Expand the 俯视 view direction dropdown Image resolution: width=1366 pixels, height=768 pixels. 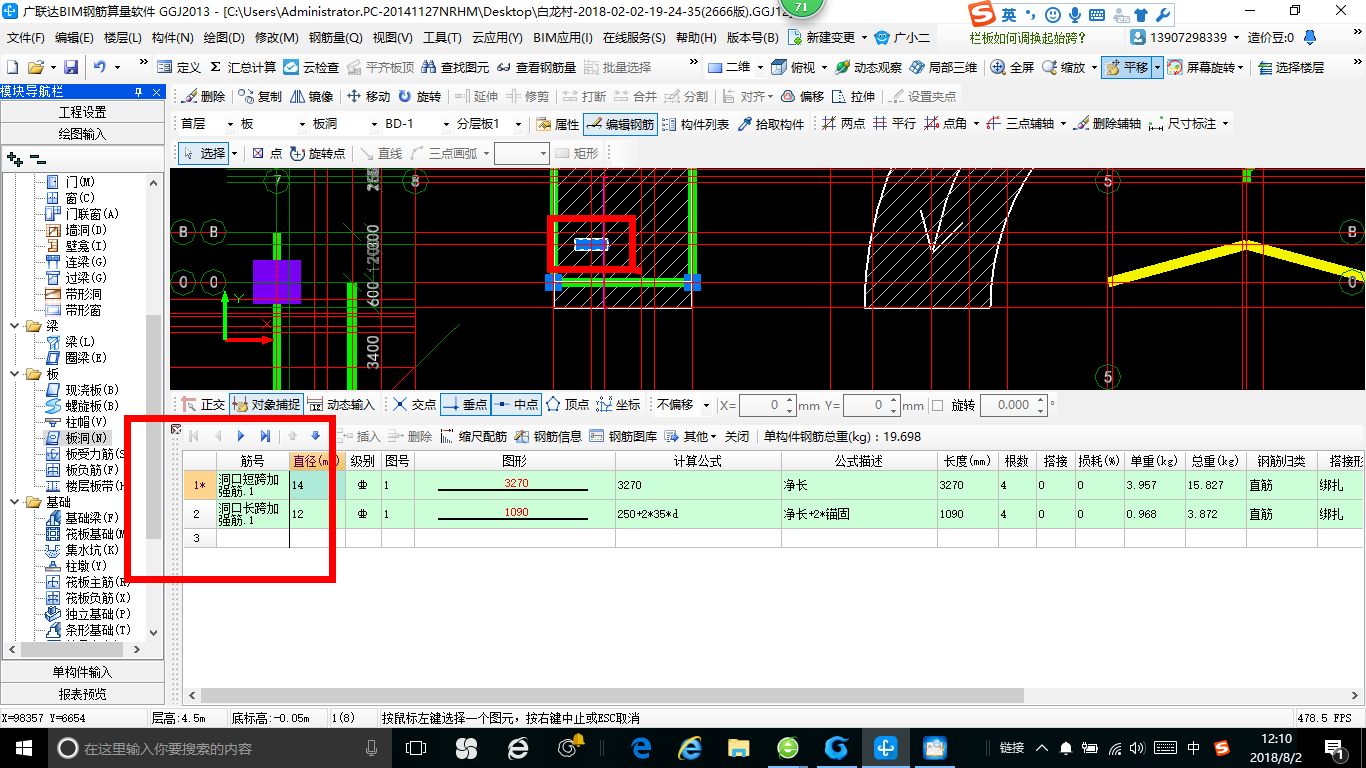coord(823,67)
